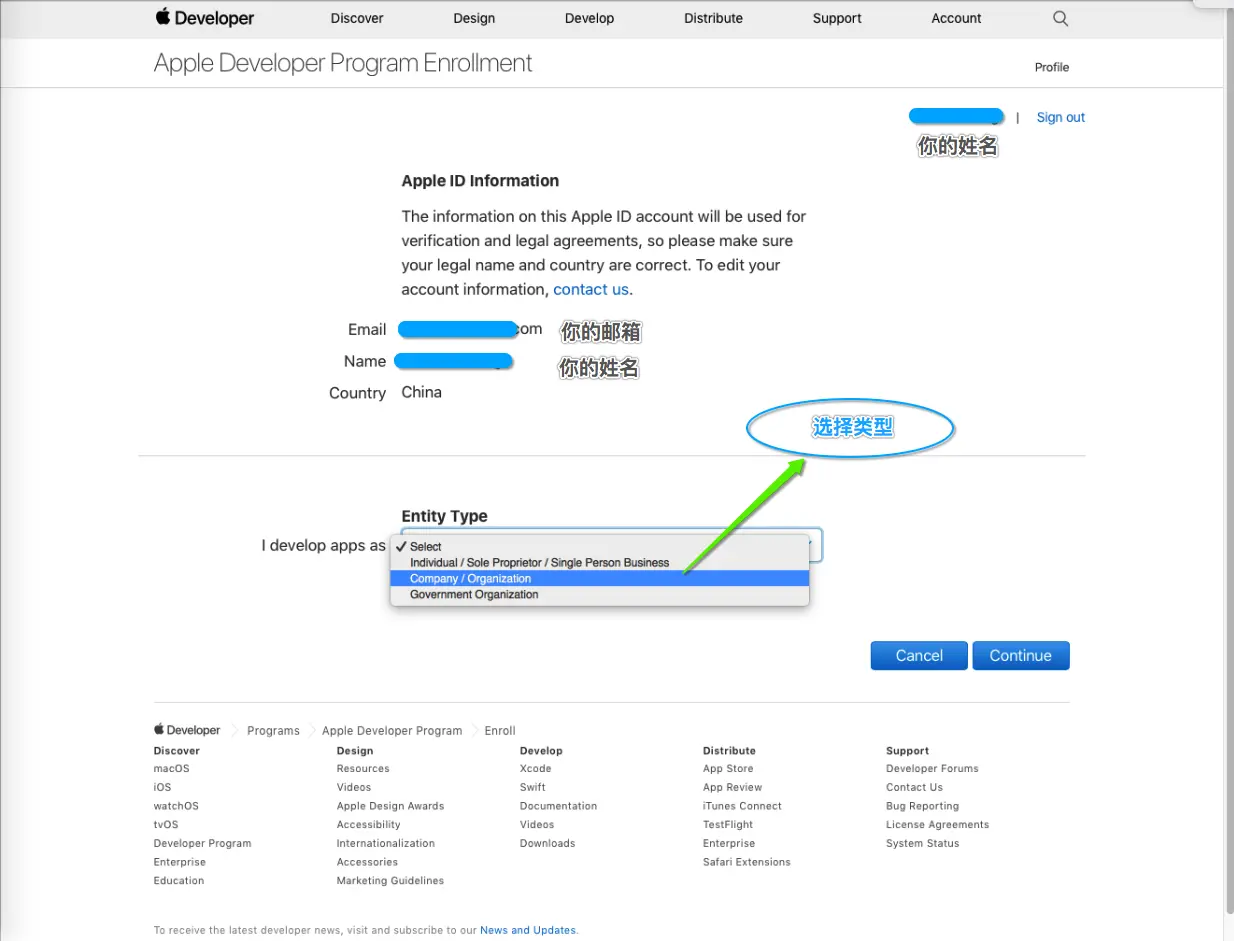Click the Apple Developer breadcrumb logo in footer

[187, 730]
